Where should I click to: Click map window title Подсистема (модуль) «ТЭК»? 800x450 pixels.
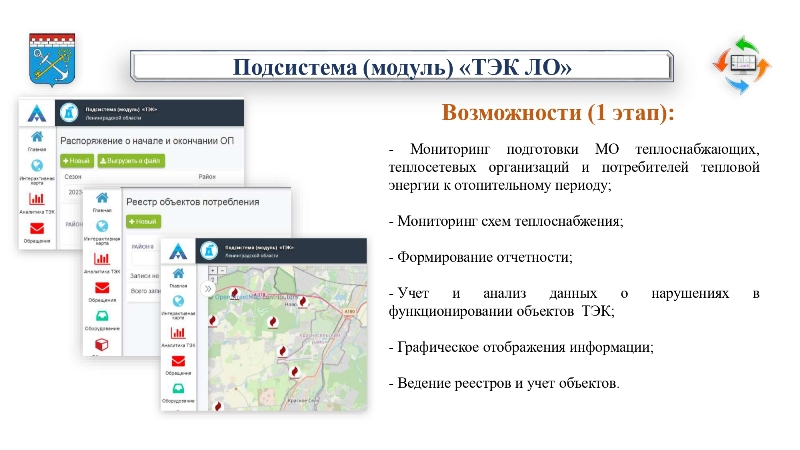(x=259, y=247)
